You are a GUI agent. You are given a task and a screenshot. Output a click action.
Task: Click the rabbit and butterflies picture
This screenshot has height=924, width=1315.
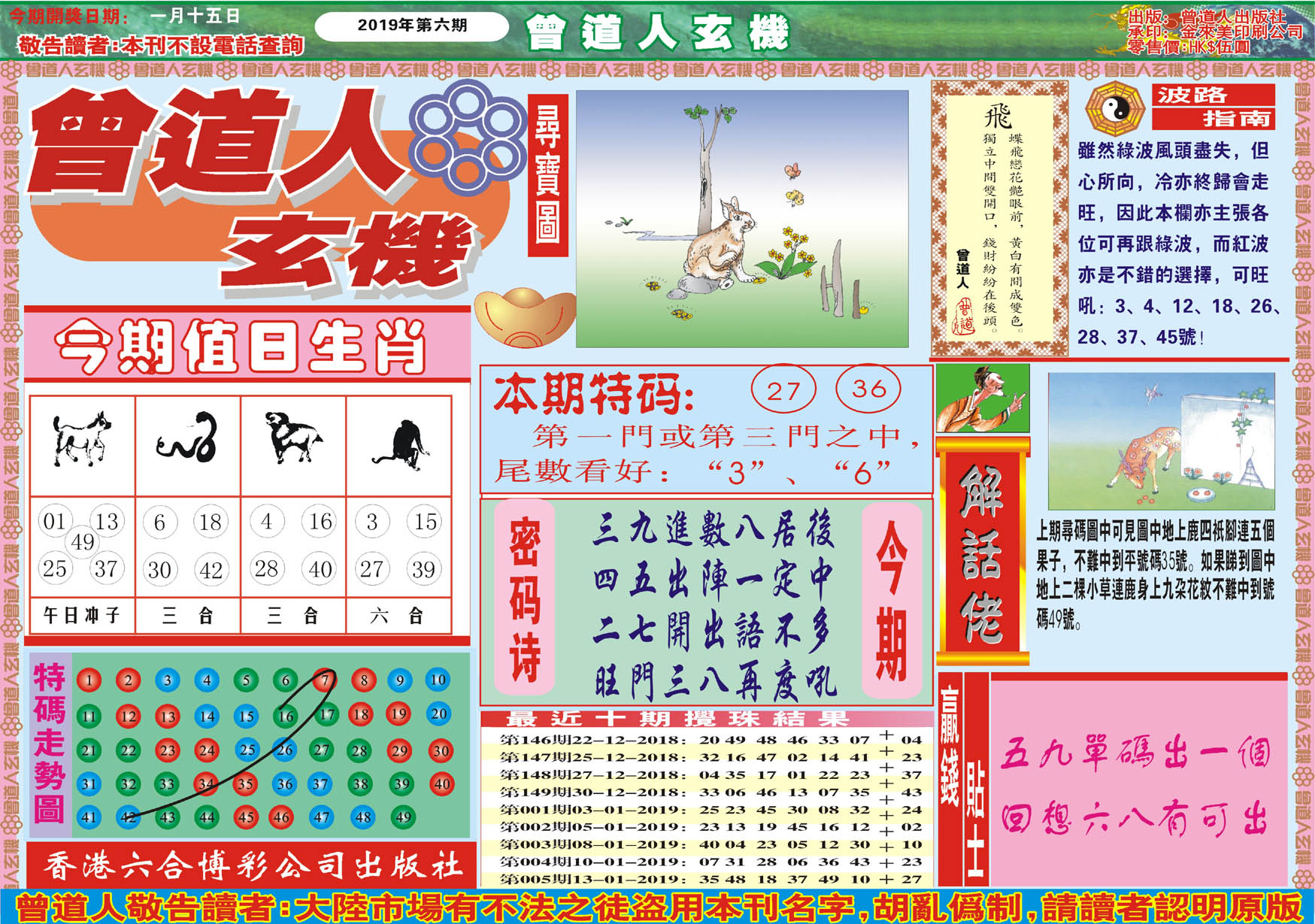(741, 219)
